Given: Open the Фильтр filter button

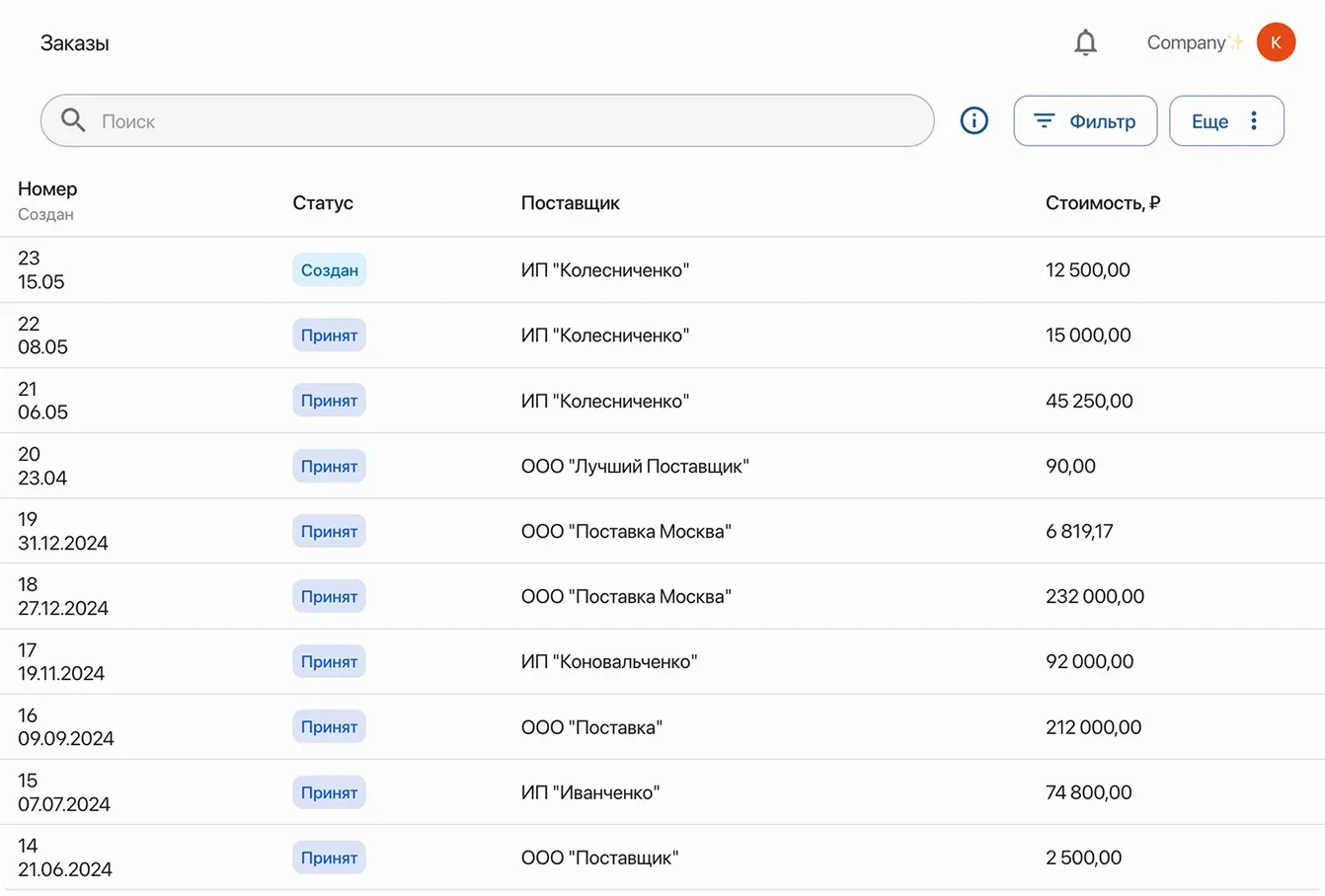Looking at the screenshot, I should [1085, 120].
